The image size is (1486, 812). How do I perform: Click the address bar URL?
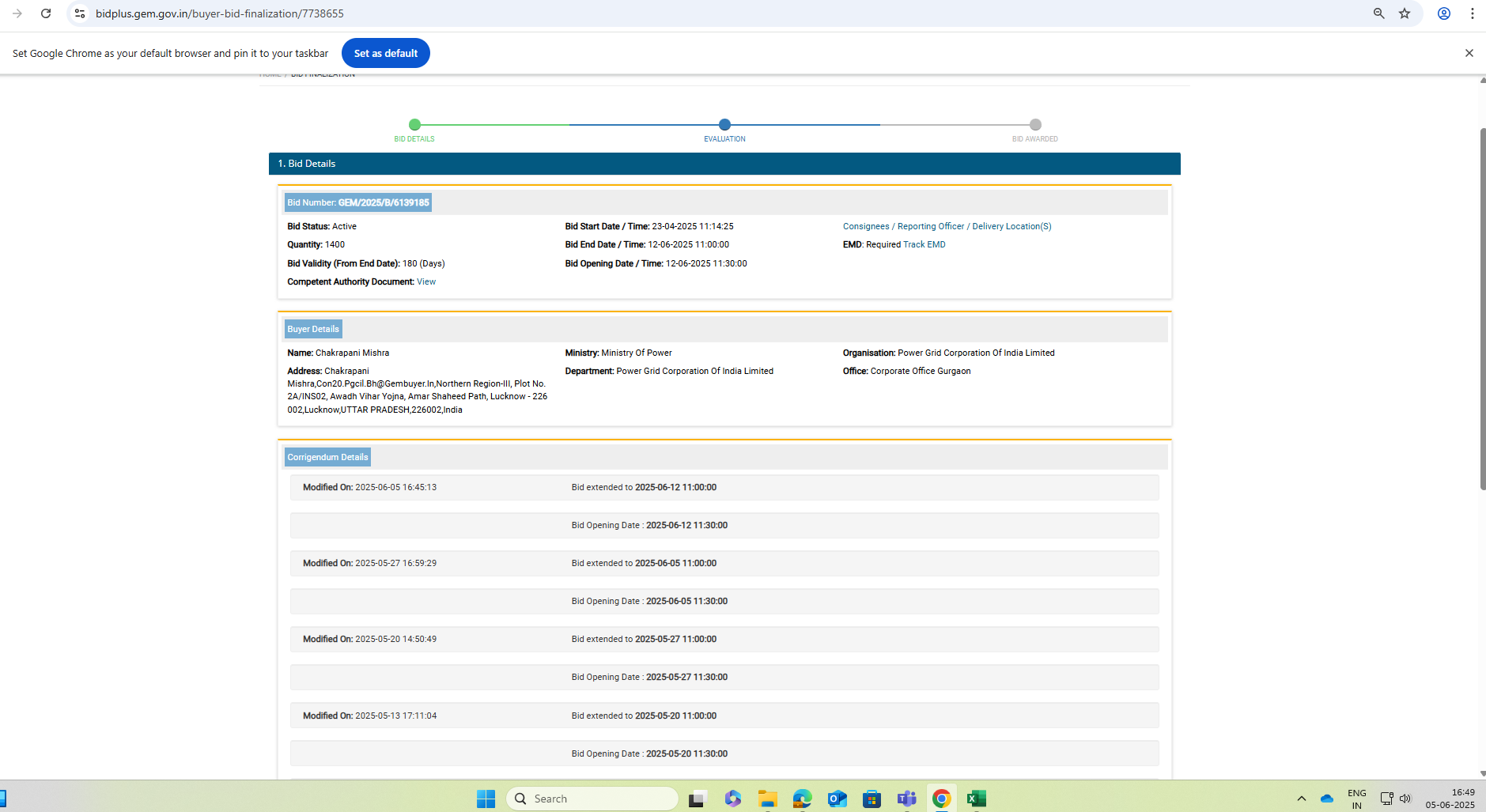(x=220, y=13)
